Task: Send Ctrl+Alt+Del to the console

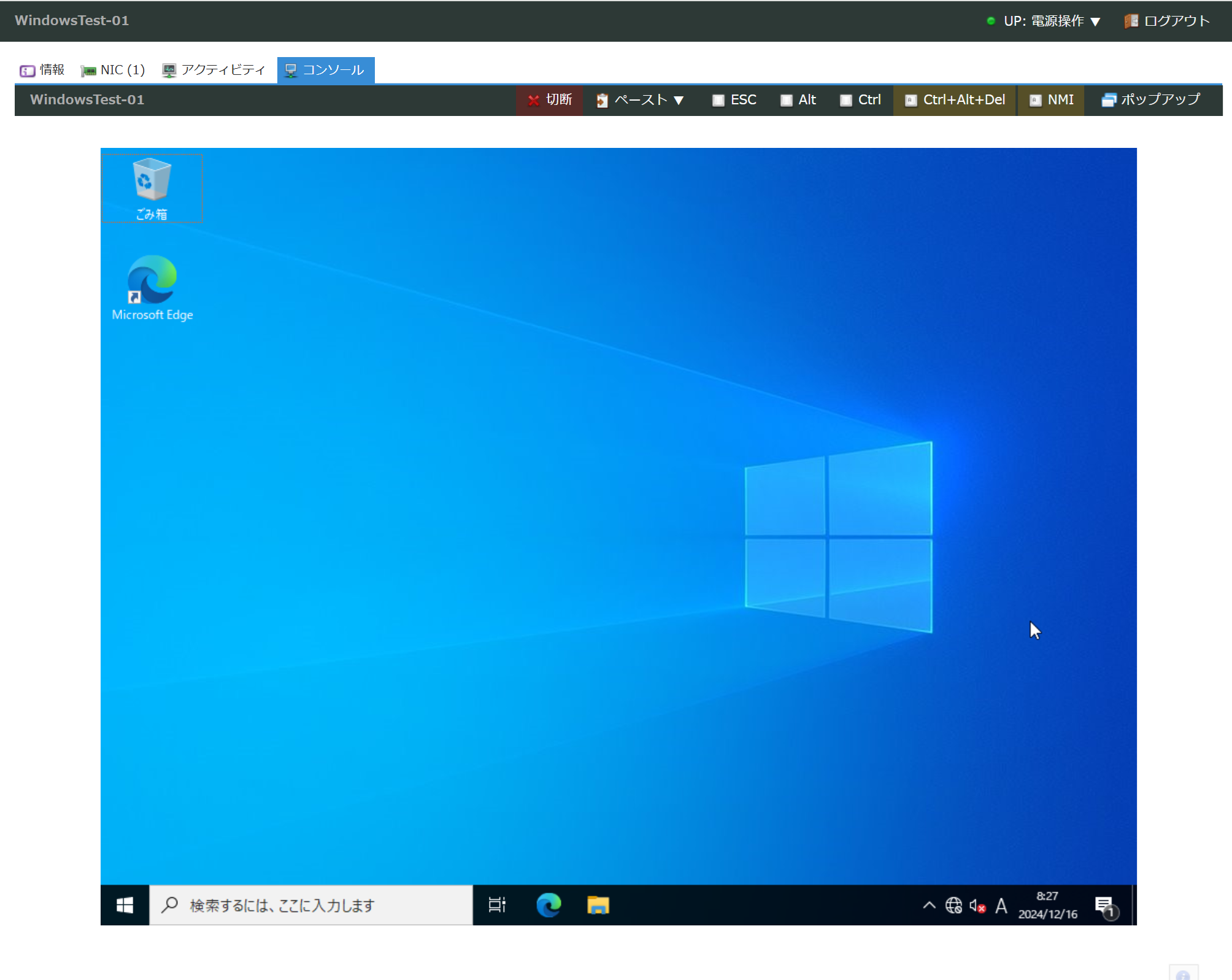Action: click(955, 100)
